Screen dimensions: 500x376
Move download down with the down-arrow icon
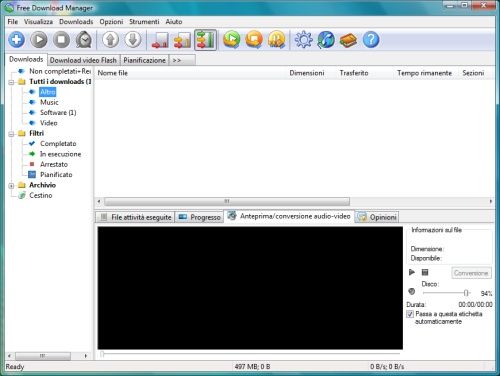click(133, 40)
